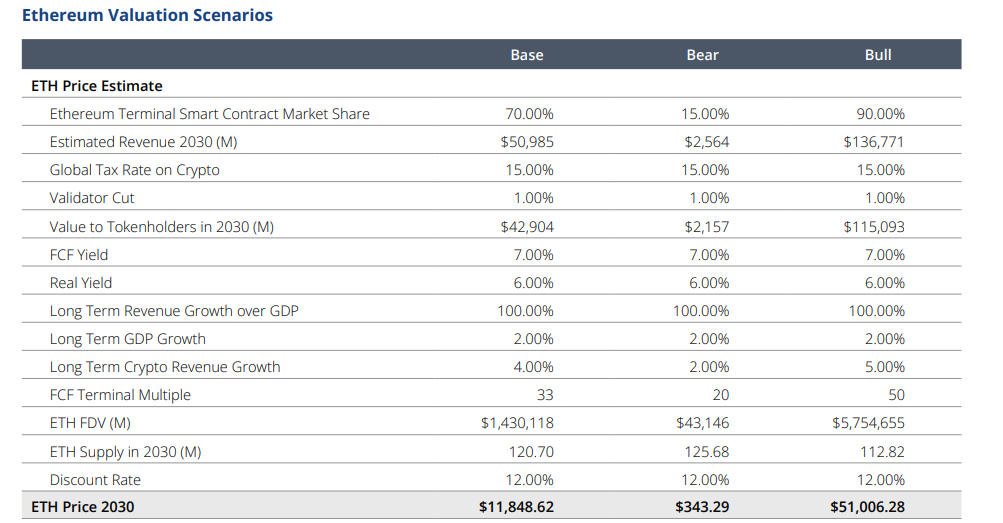Select the $42,904 tokenholder value
This screenshot has height=523, width=1003.
click(x=527, y=227)
